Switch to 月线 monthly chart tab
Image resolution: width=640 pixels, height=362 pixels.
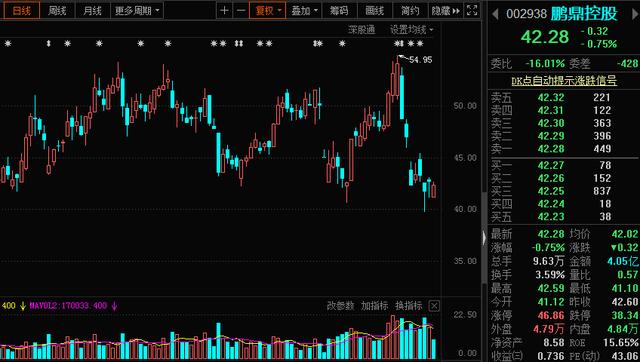tap(92, 11)
